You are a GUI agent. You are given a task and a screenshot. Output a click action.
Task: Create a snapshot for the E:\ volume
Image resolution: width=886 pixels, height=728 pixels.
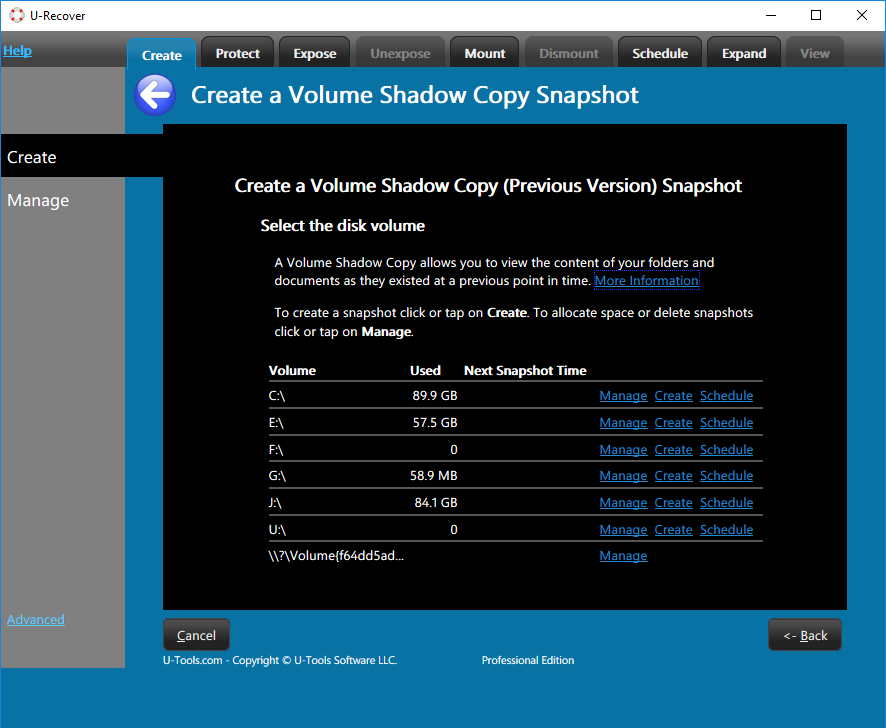point(673,422)
